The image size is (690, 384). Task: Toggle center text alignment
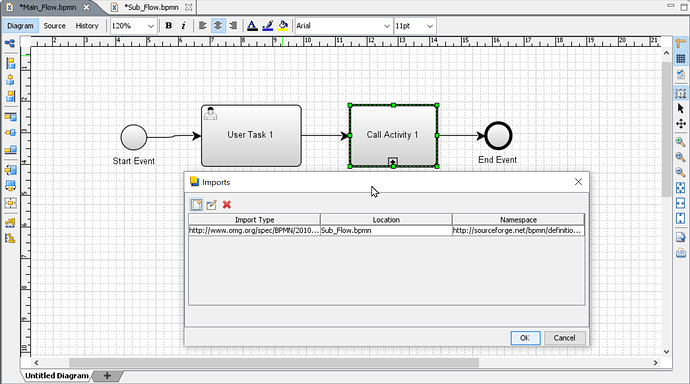point(218,26)
